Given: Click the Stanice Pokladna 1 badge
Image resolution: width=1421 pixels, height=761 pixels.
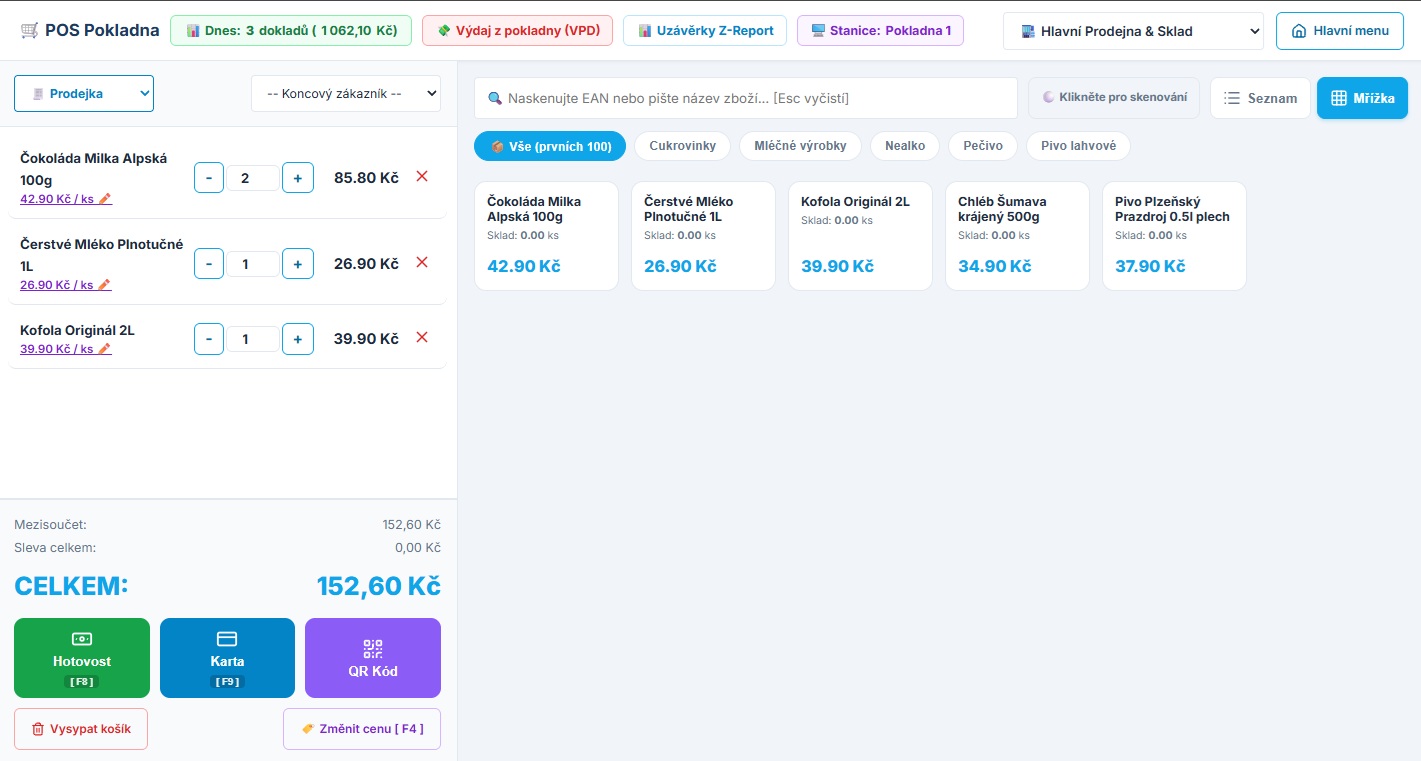Looking at the screenshot, I should click(x=880, y=30).
